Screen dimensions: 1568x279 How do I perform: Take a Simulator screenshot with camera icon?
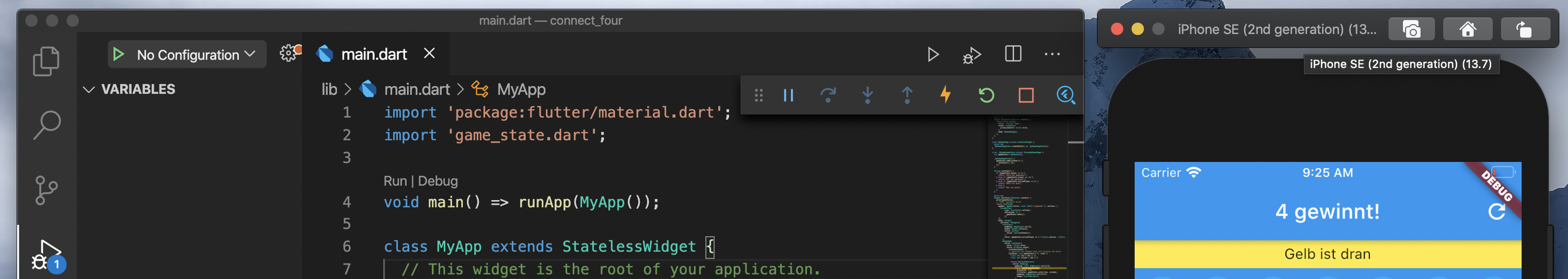1411,29
